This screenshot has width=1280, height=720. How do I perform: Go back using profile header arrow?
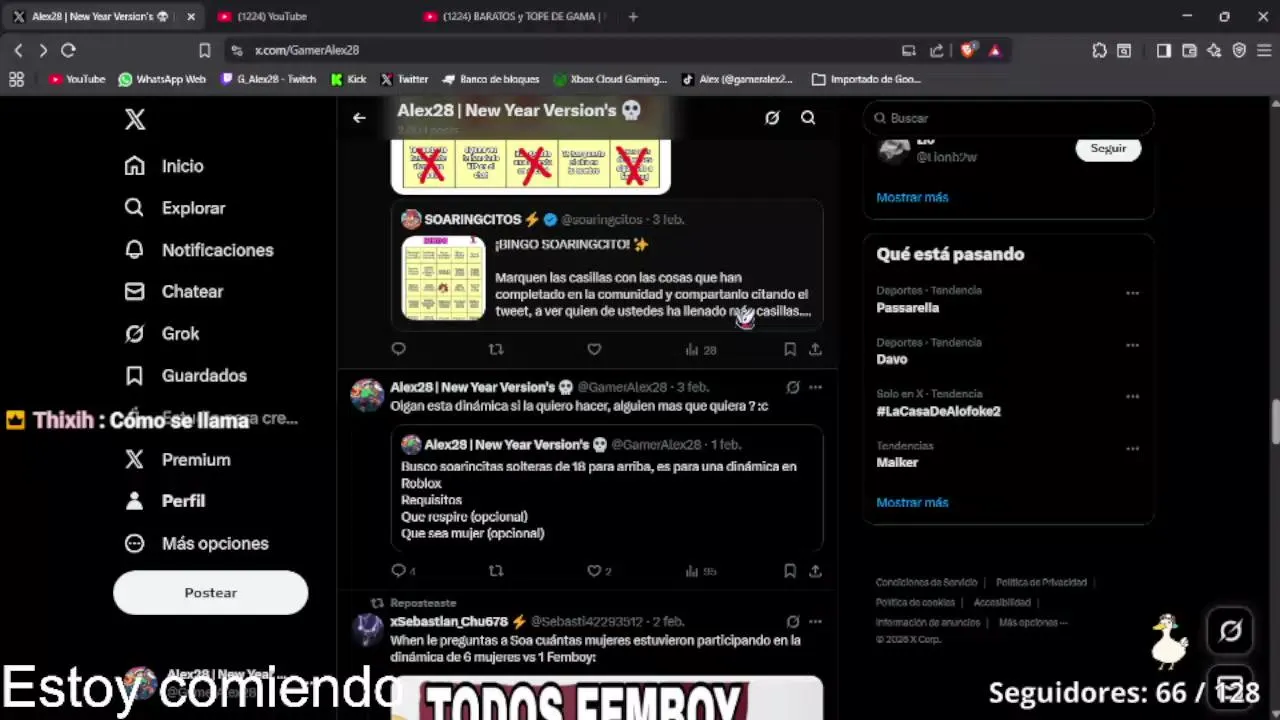(359, 118)
